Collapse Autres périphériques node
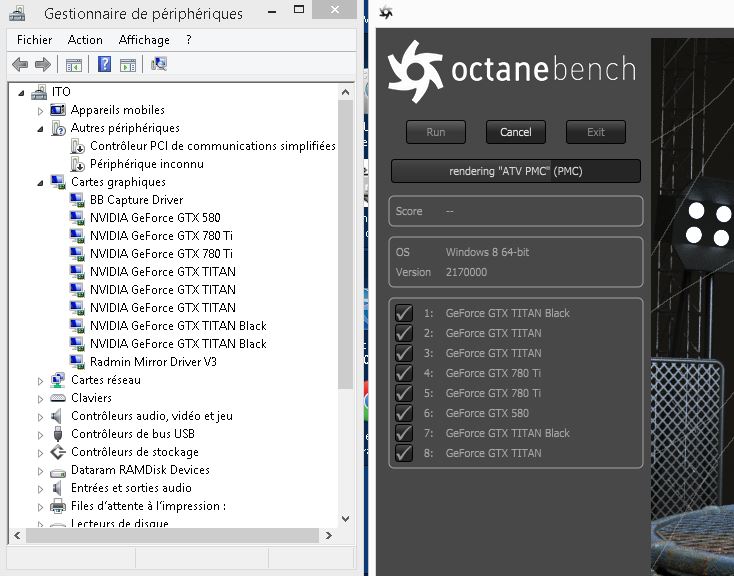734x576 pixels. (40, 129)
